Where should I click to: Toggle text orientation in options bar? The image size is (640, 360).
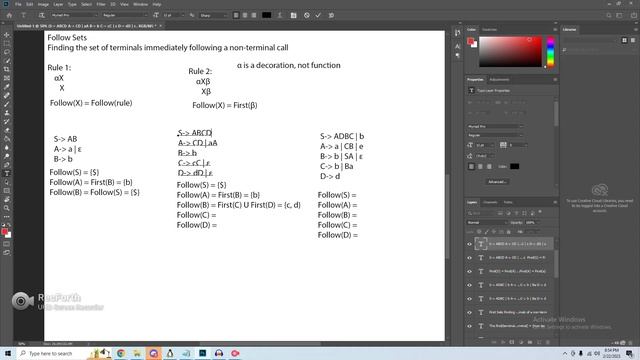click(x=42, y=15)
